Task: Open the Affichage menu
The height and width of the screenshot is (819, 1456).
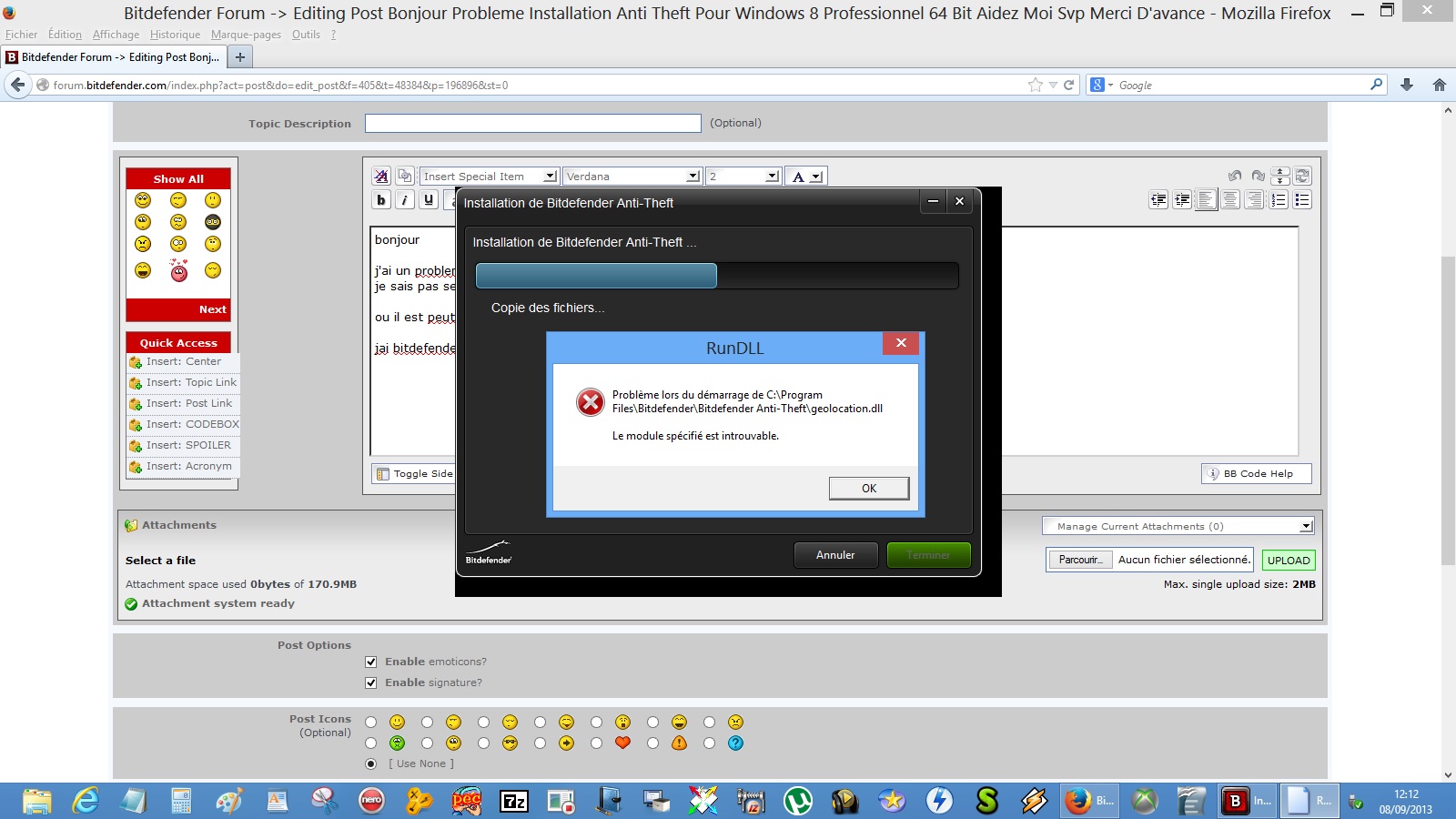Action: coord(116,35)
